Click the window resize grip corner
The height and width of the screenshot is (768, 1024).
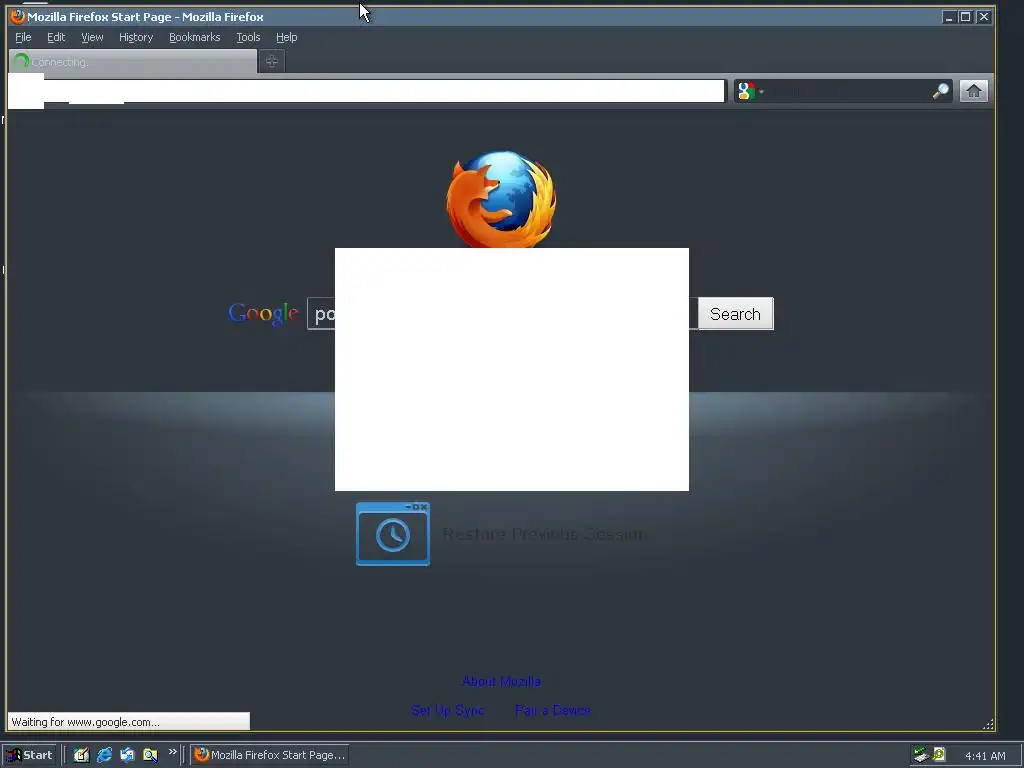(988, 724)
